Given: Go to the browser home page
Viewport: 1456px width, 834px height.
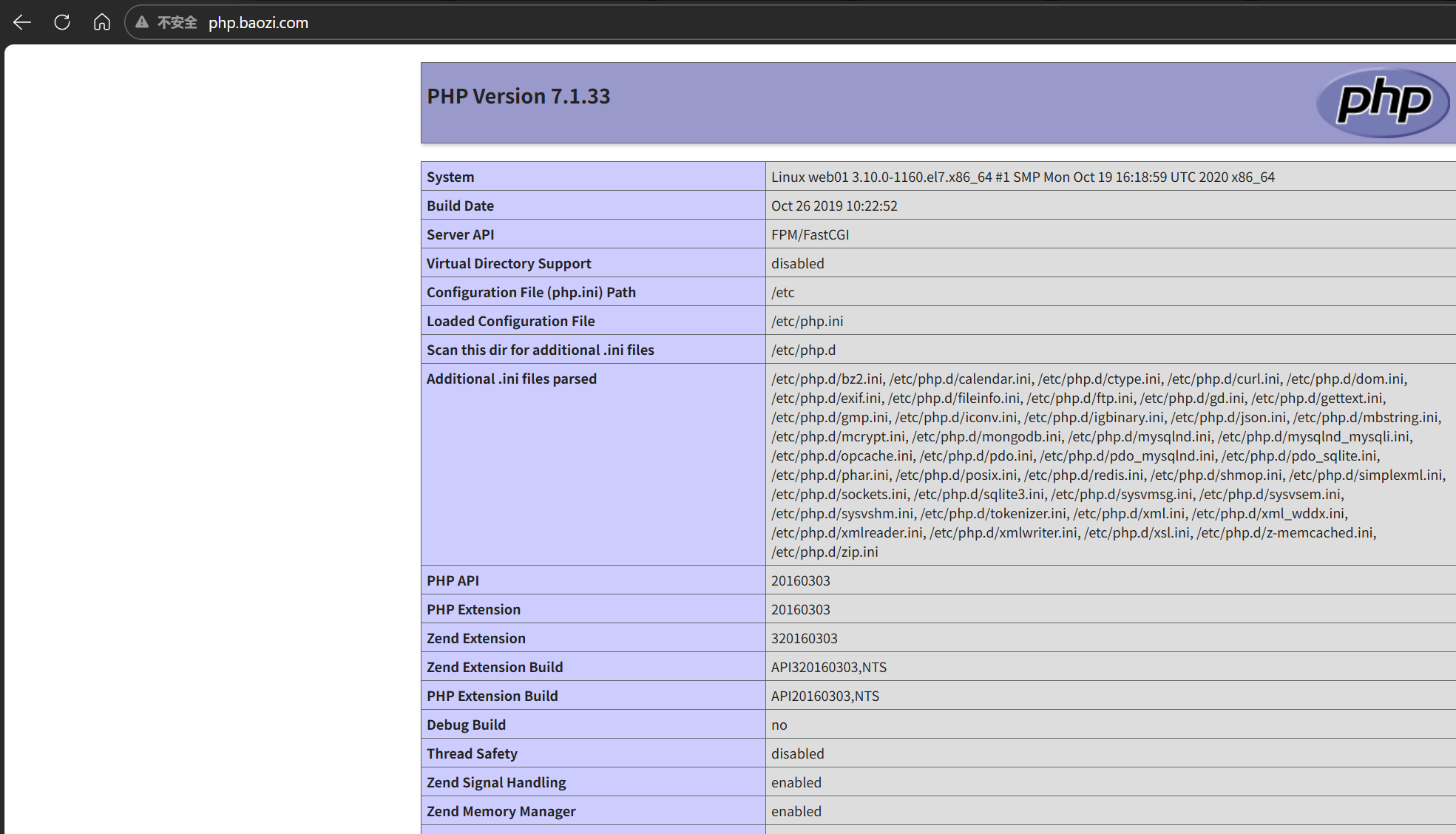Looking at the screenshot, I should pos(102,22).
